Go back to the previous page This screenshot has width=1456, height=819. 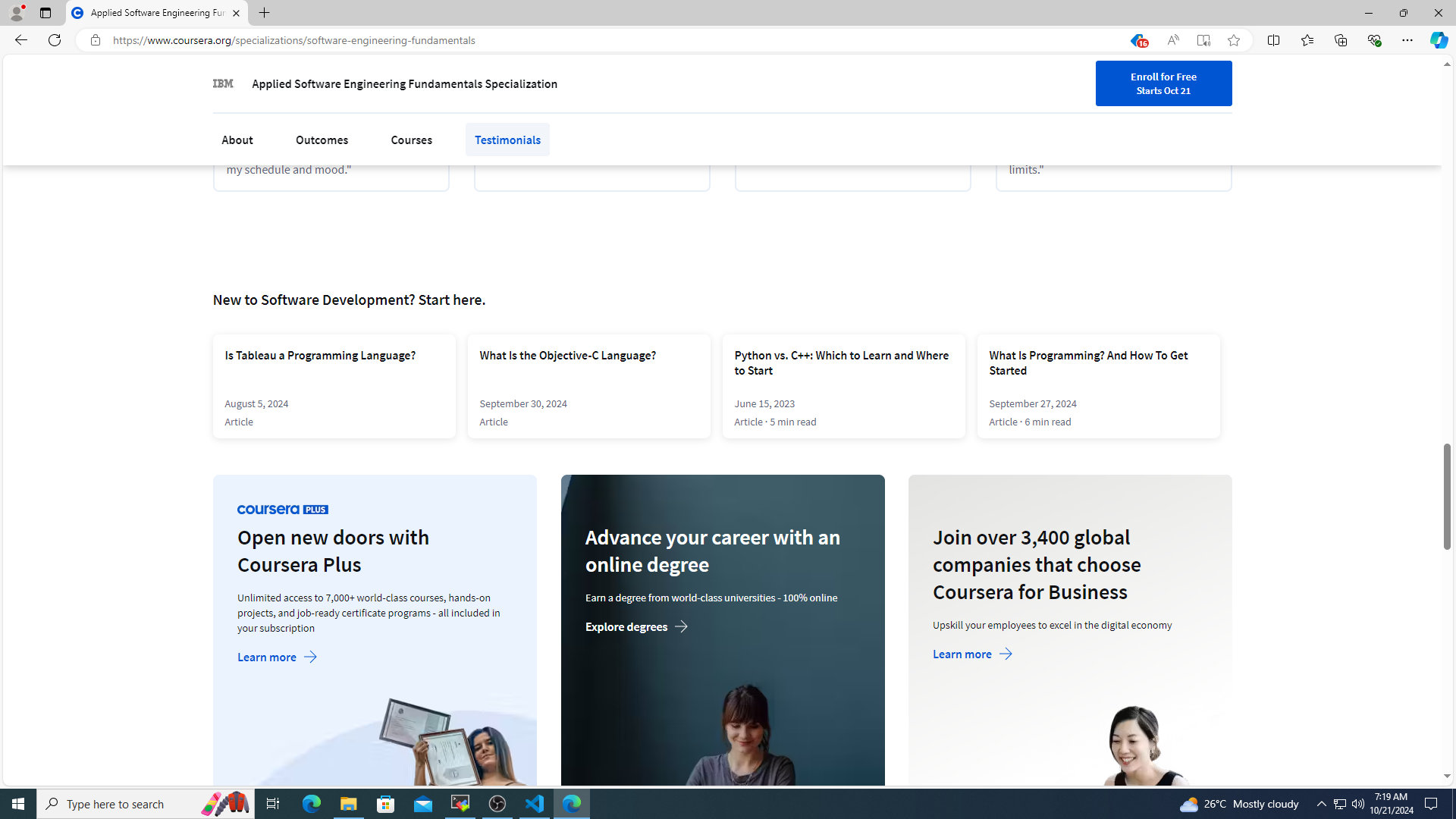point(20,40)
